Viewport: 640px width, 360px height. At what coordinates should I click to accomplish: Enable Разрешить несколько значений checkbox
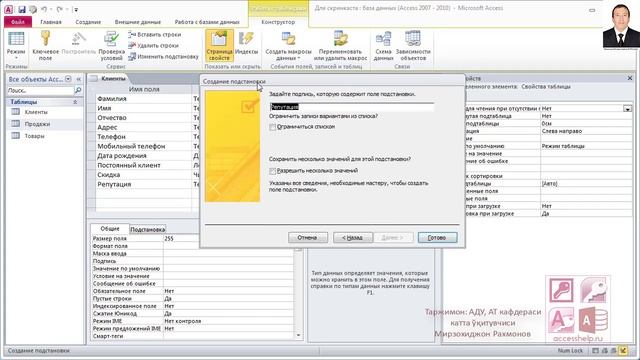(x=273, y=171)
